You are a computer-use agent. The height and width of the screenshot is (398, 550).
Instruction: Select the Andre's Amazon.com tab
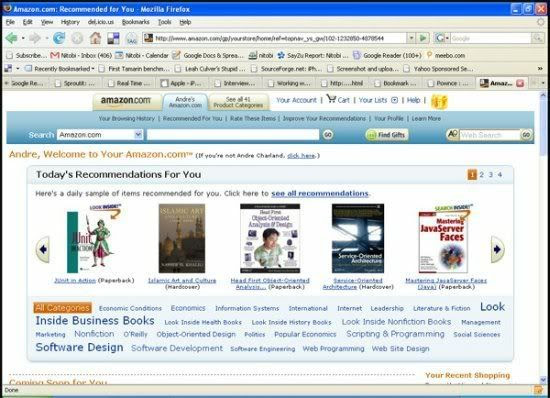point(185,102)
